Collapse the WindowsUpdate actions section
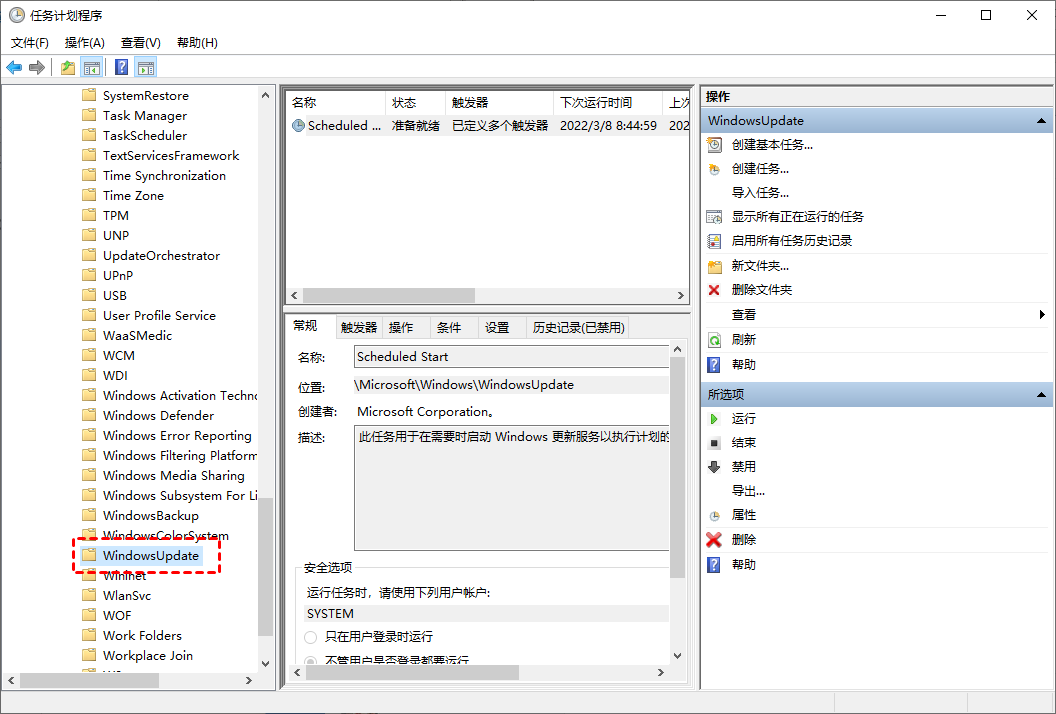The width and height of the screenshot is (1056, 714). point(1041,121)
